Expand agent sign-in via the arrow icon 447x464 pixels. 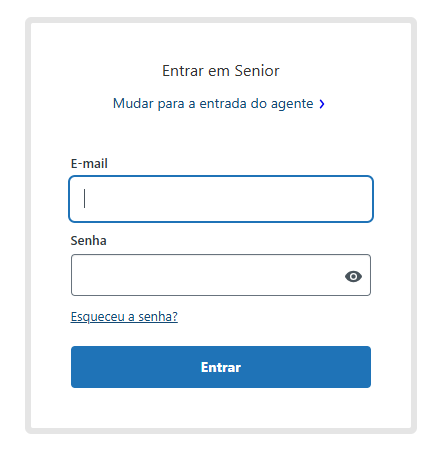322,104
